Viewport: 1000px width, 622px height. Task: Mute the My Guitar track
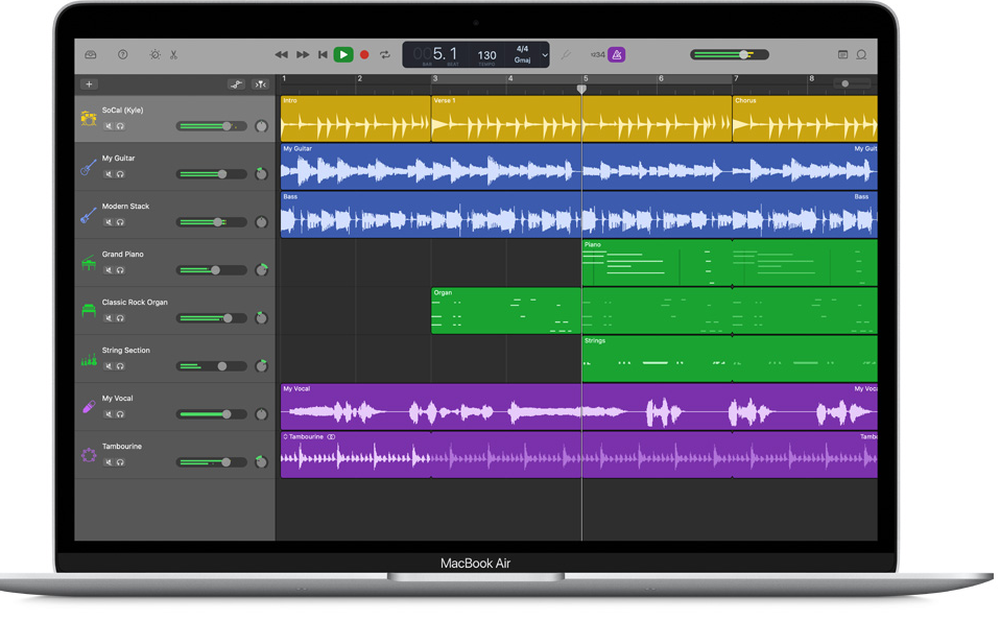click(109, 173)
